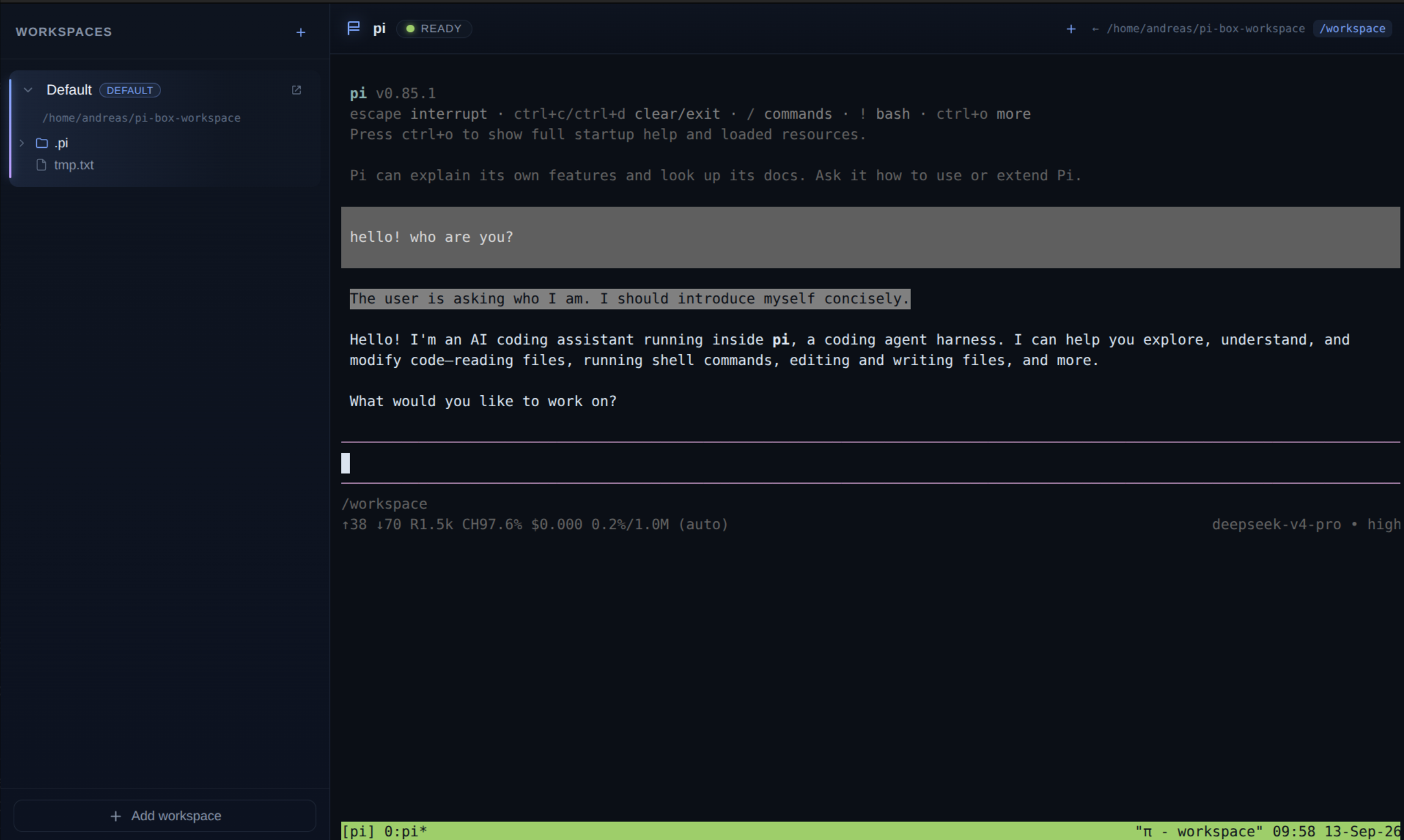Click the tmp.txt file icon
1404x840 pixels.
tap(41, 165)
